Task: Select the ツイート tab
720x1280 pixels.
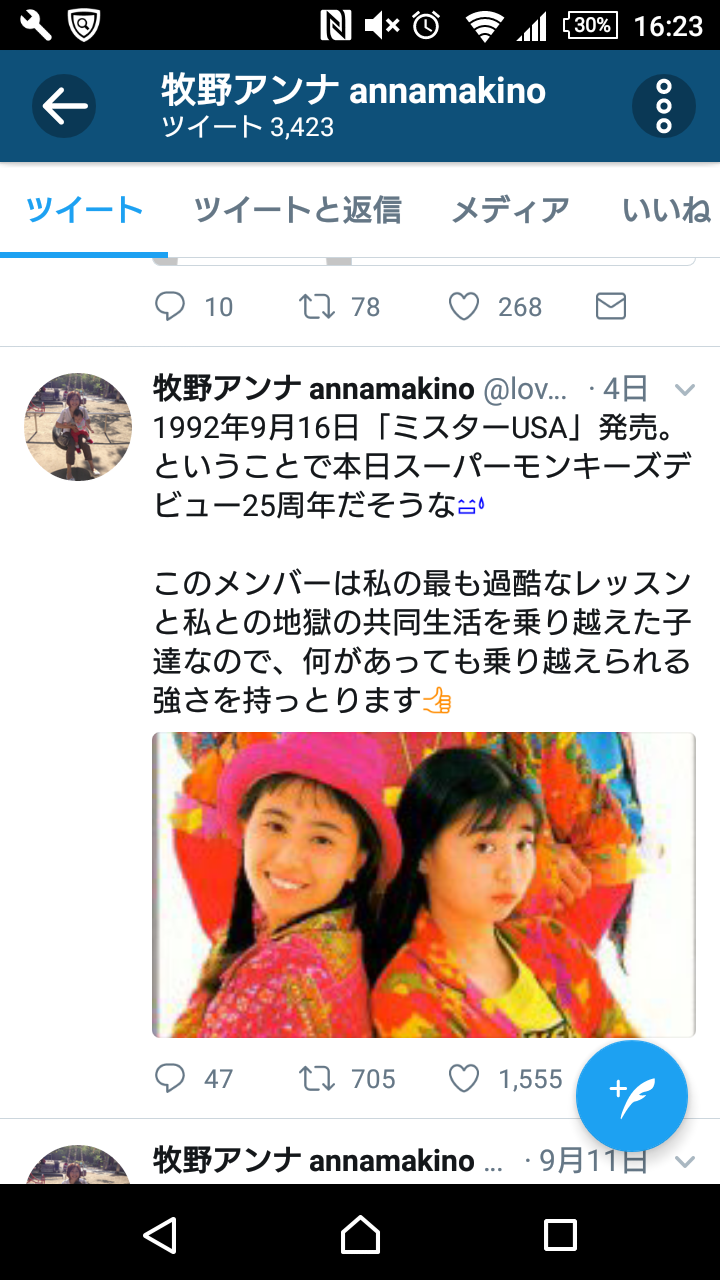Action: click(84, 210)
